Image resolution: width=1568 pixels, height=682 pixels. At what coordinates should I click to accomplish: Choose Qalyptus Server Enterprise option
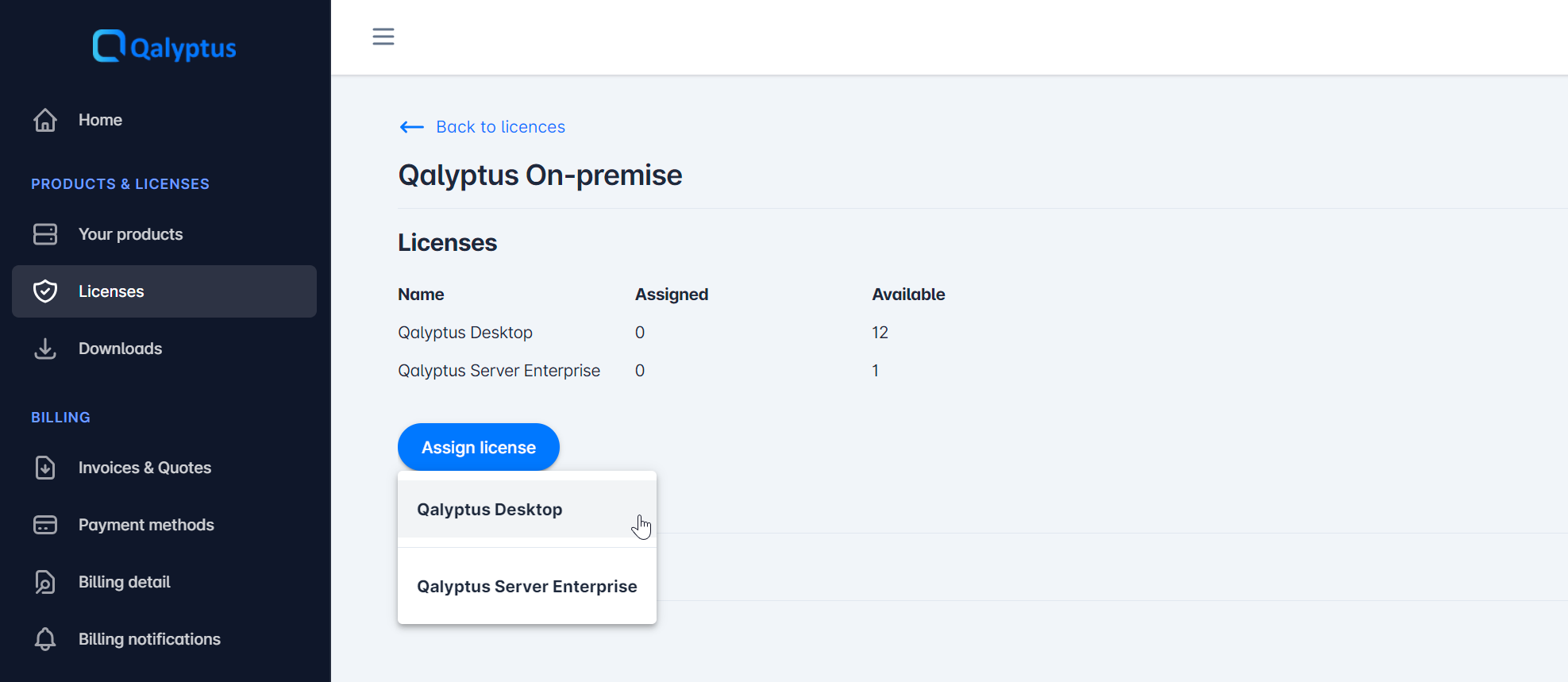[x=527, y=587]
